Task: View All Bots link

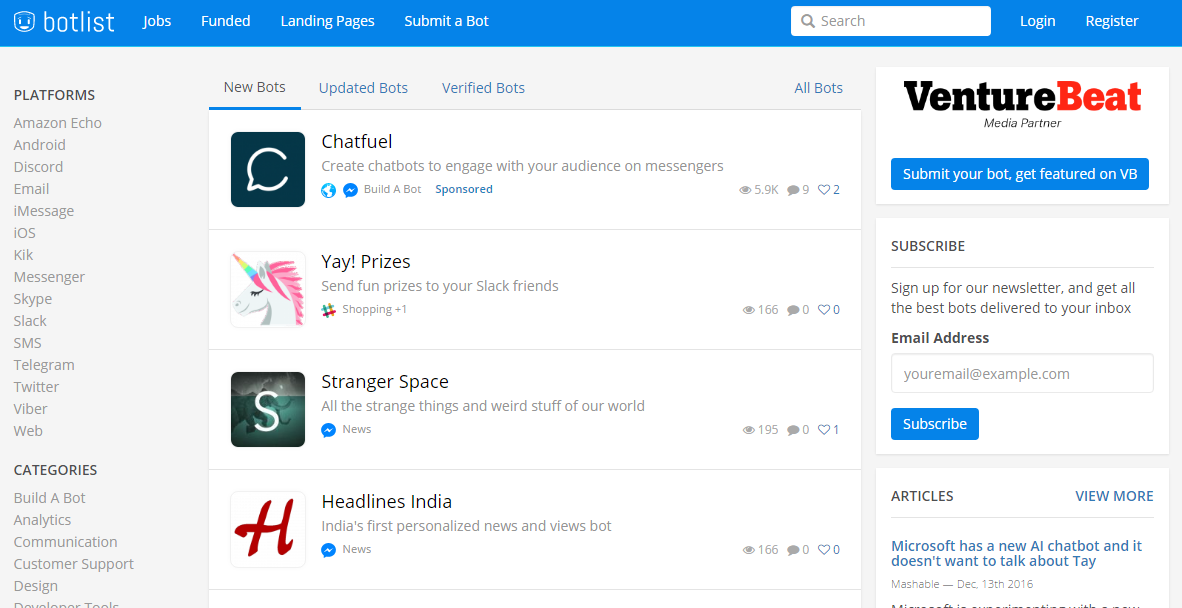Action: [819, 88]
